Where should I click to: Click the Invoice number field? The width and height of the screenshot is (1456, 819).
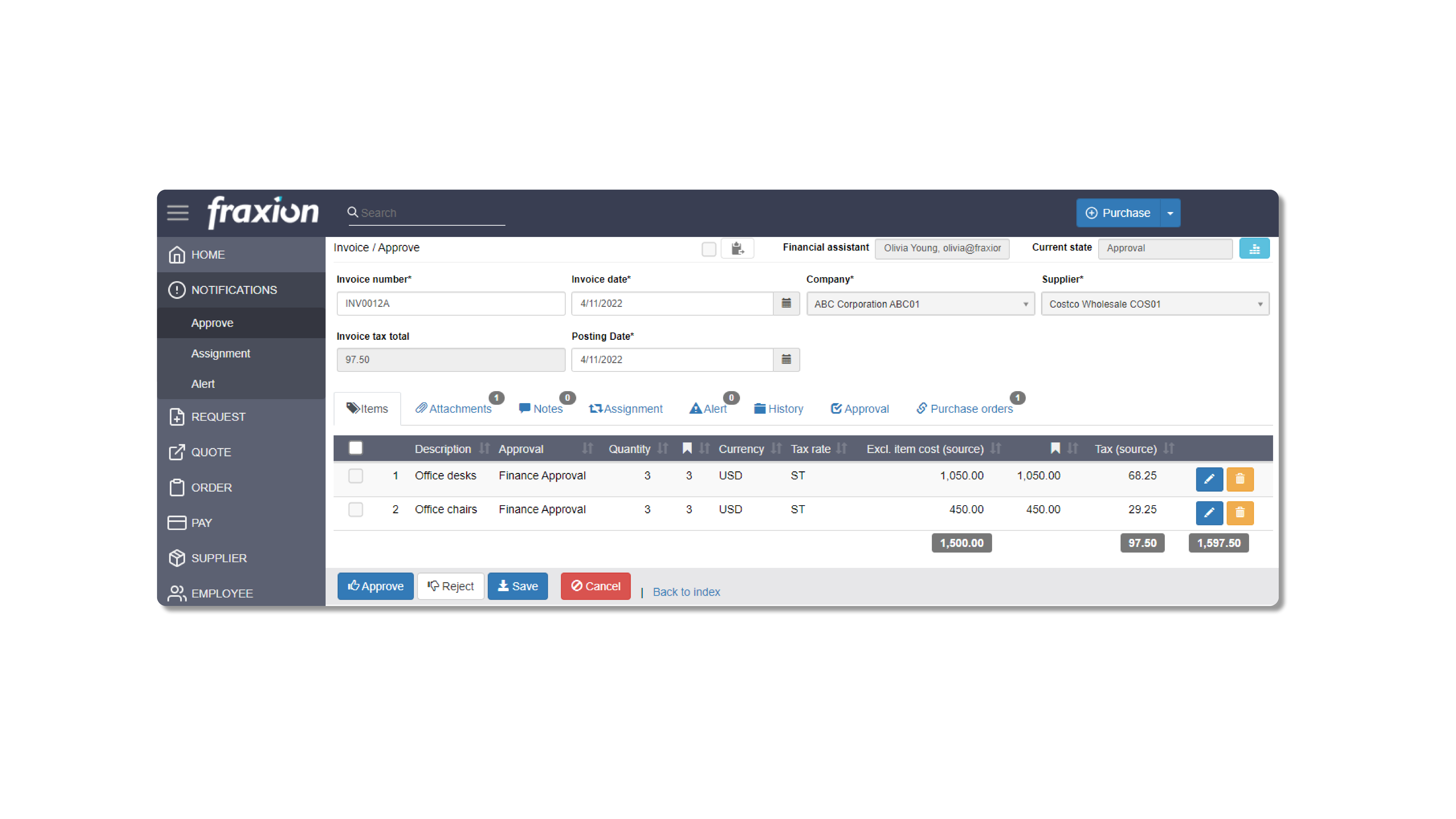pos(451,304)
